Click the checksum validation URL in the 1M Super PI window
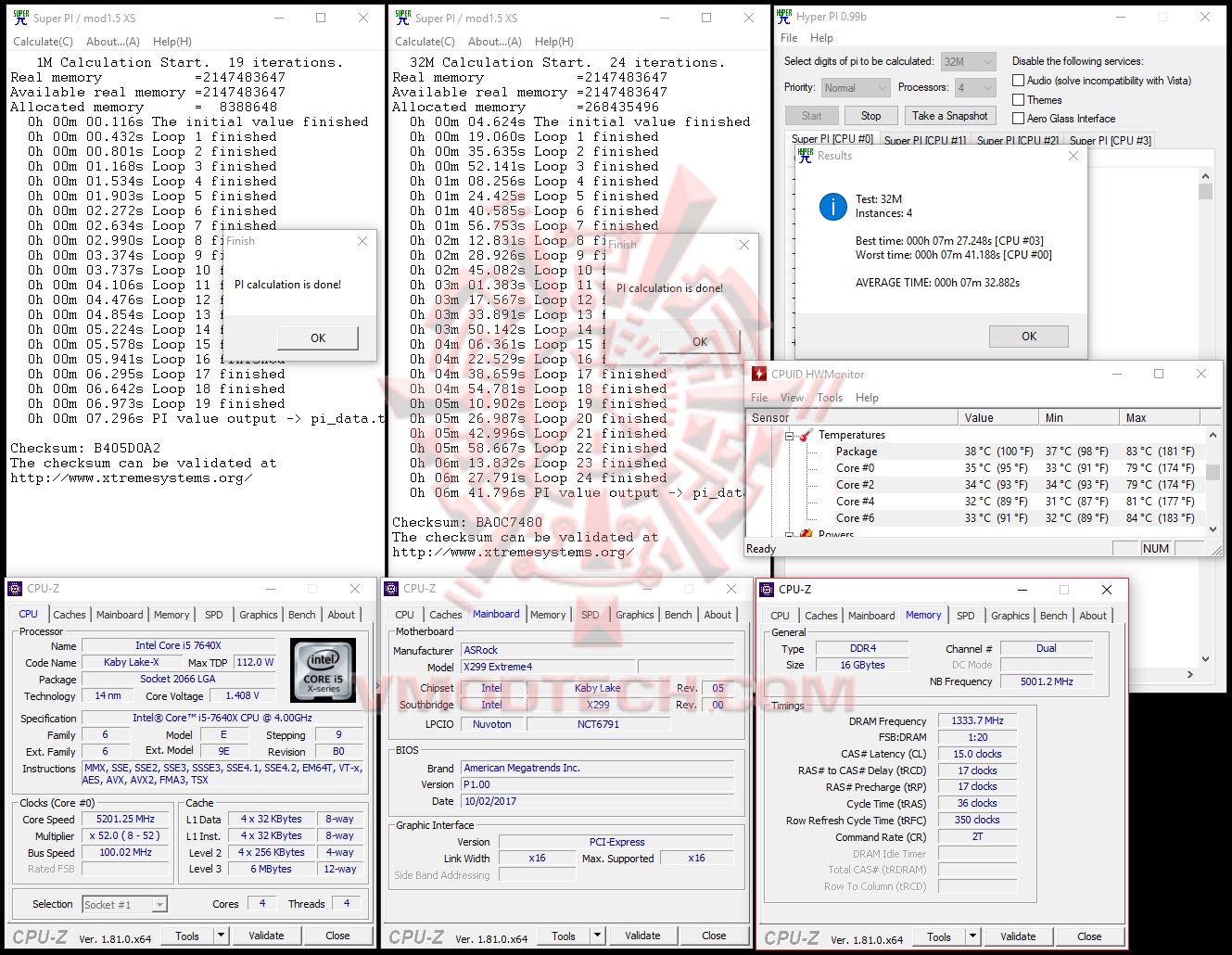Screen dimensions: 1232x955 (x=132, y=478)
